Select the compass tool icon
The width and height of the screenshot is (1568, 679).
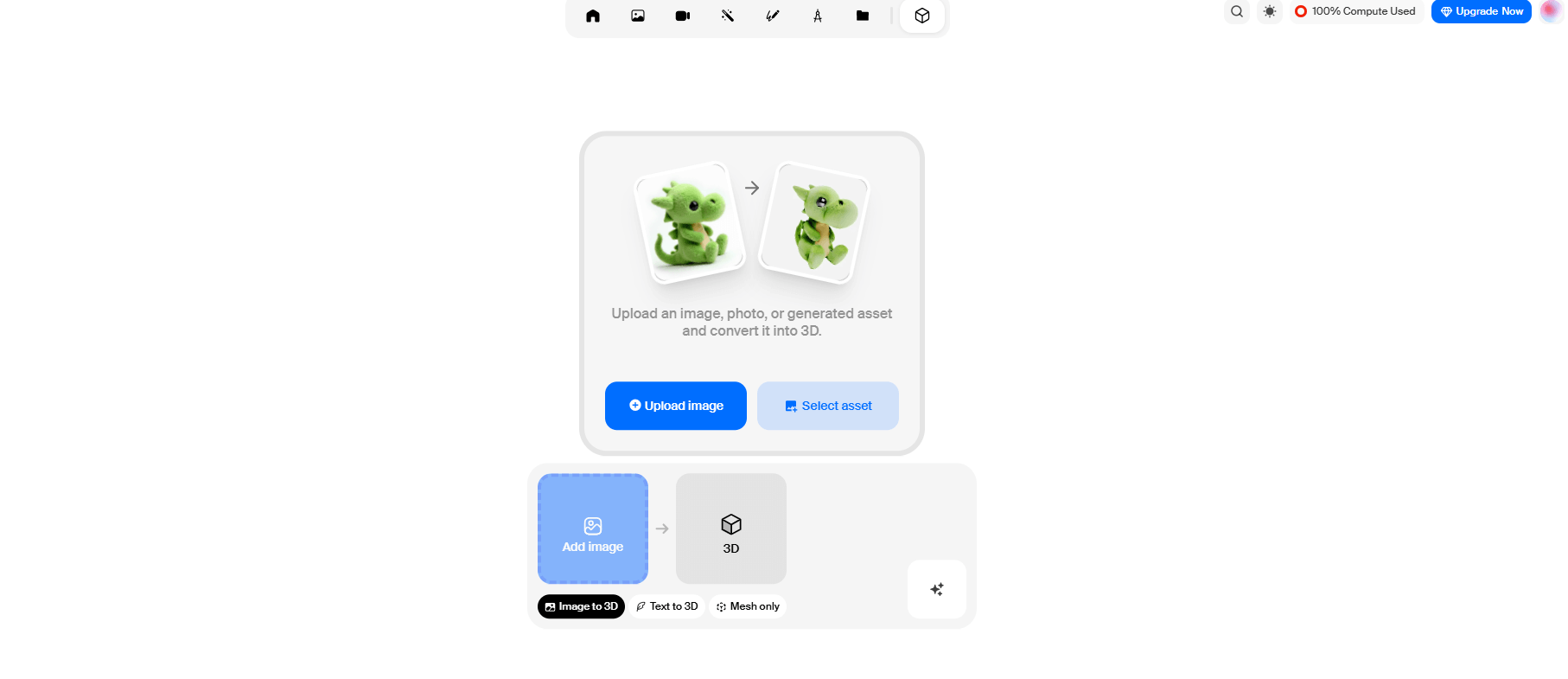click(818, 16)
